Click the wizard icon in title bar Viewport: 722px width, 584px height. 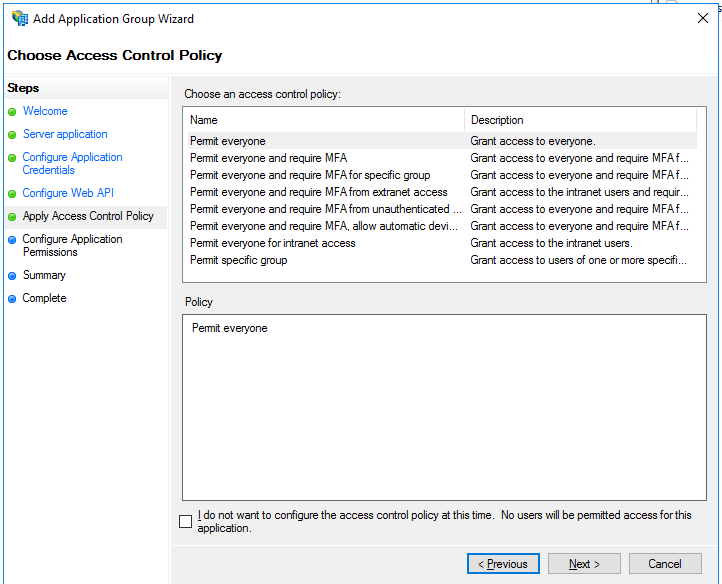19,18
